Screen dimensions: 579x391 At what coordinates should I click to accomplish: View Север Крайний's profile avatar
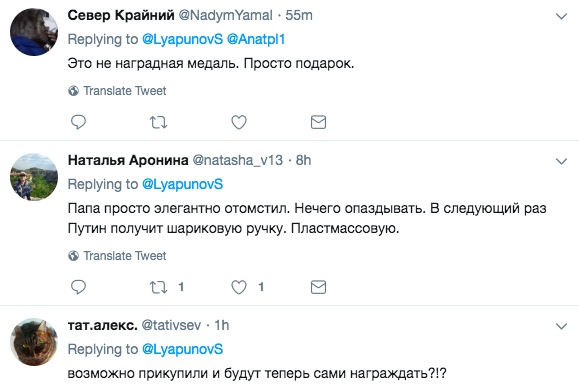coord(34,32)
